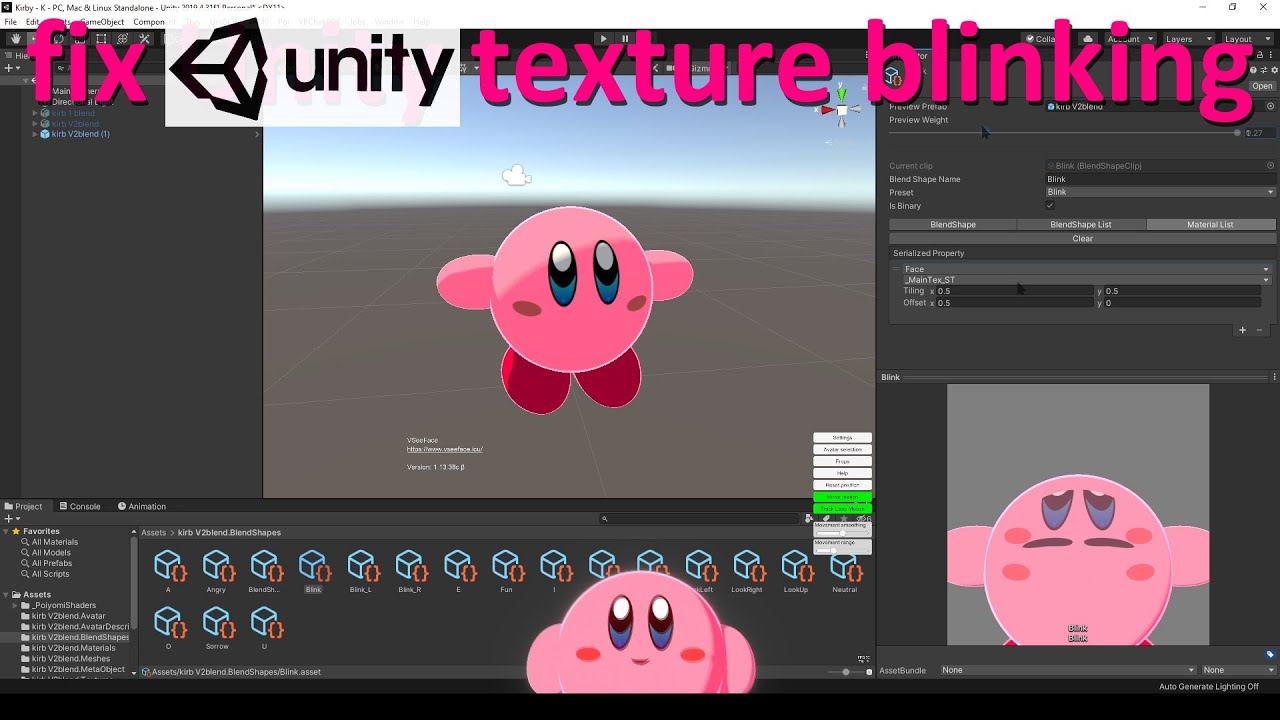Open the Preset Blink dropdown

click(x=1161, y=192)
